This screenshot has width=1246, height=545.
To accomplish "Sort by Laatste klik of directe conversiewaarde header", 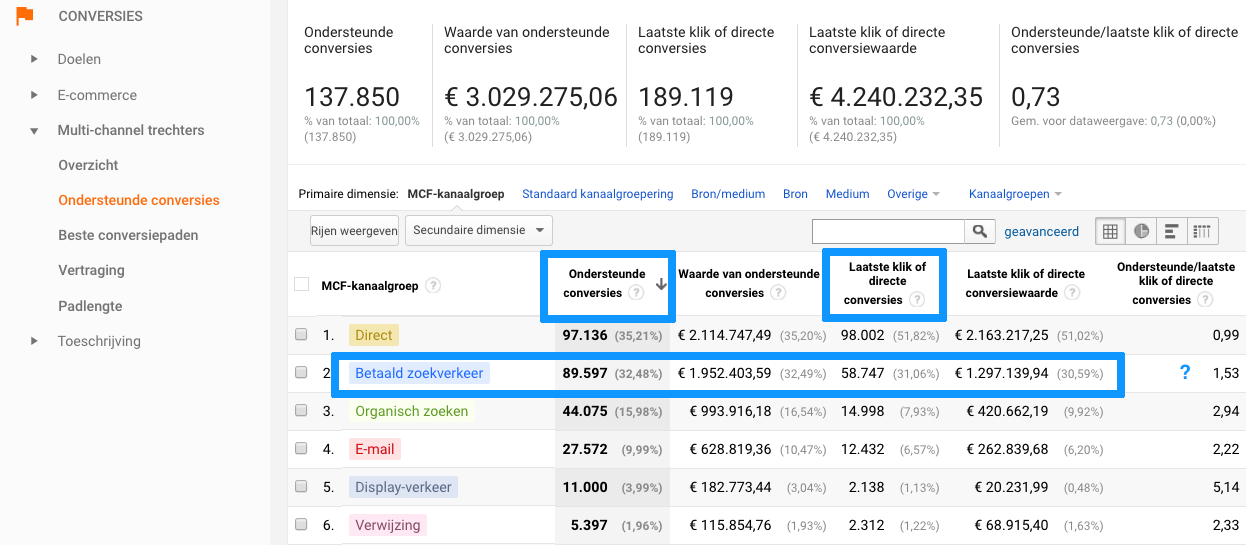I will (1025, 283).
